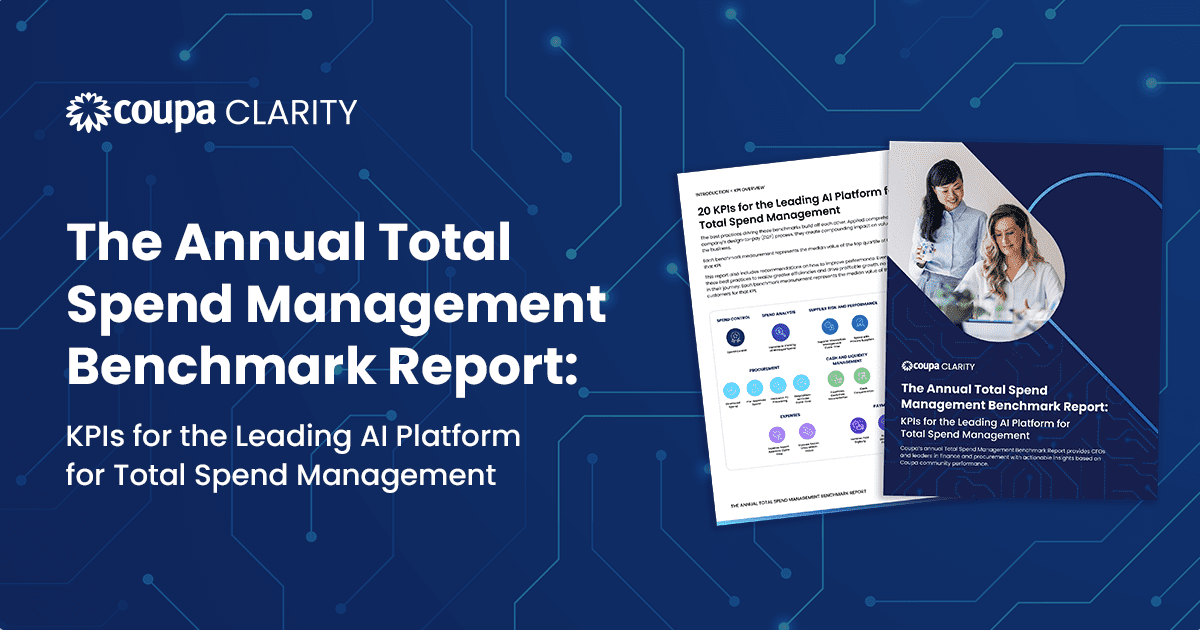Click the small Coupa logo on report cover
This screenshot has height=630, width=1200.
pyautogui.click(x=910, y=365)
